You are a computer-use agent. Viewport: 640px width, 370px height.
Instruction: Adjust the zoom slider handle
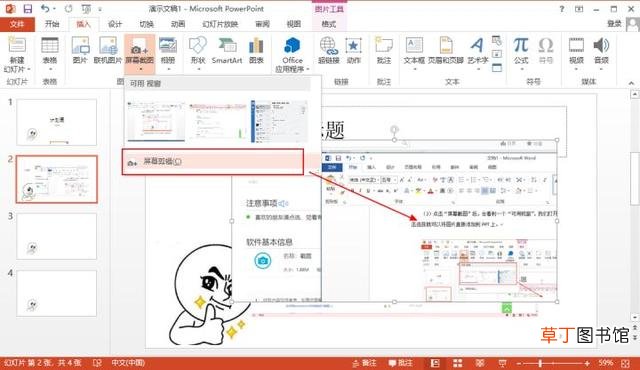[x=540, y=363]
